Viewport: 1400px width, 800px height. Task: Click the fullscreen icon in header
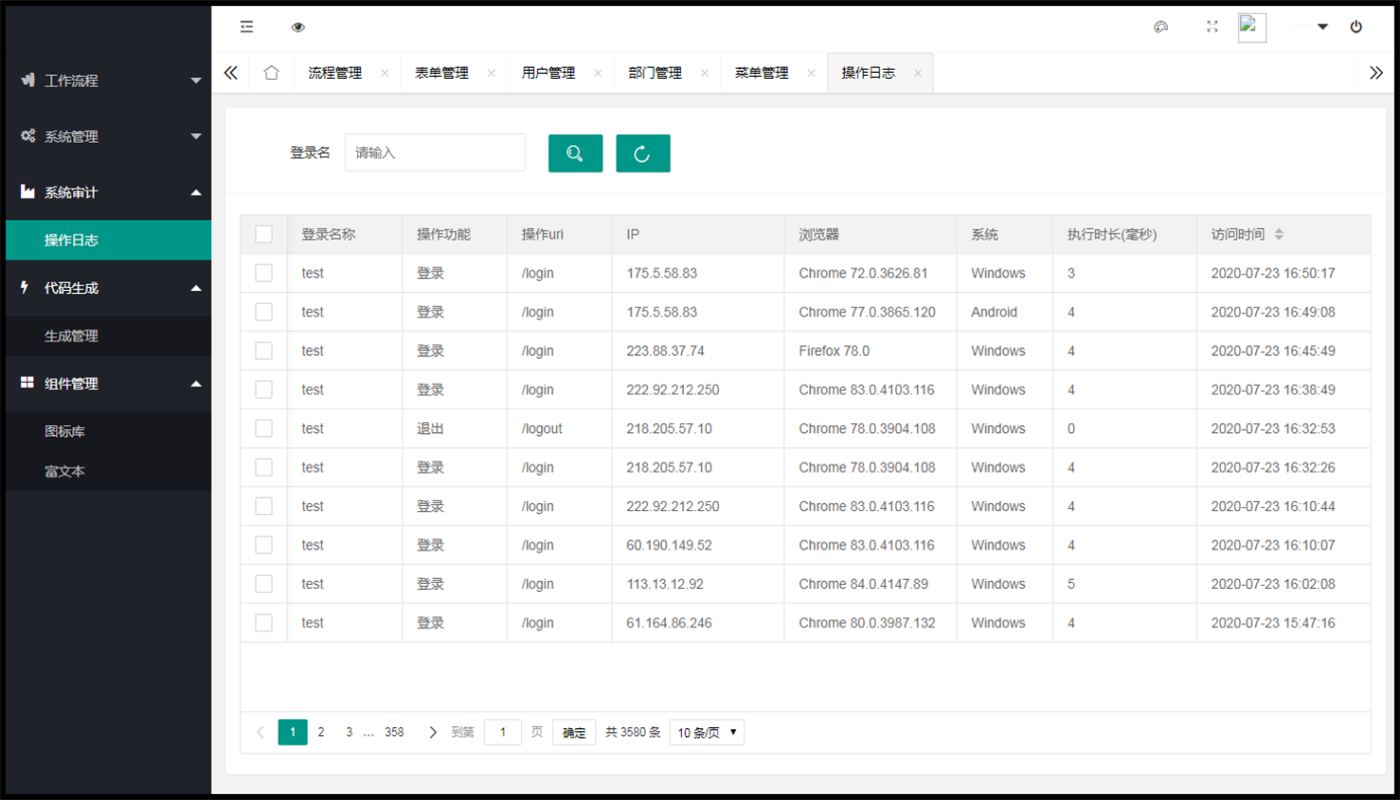coord(1212,27)
